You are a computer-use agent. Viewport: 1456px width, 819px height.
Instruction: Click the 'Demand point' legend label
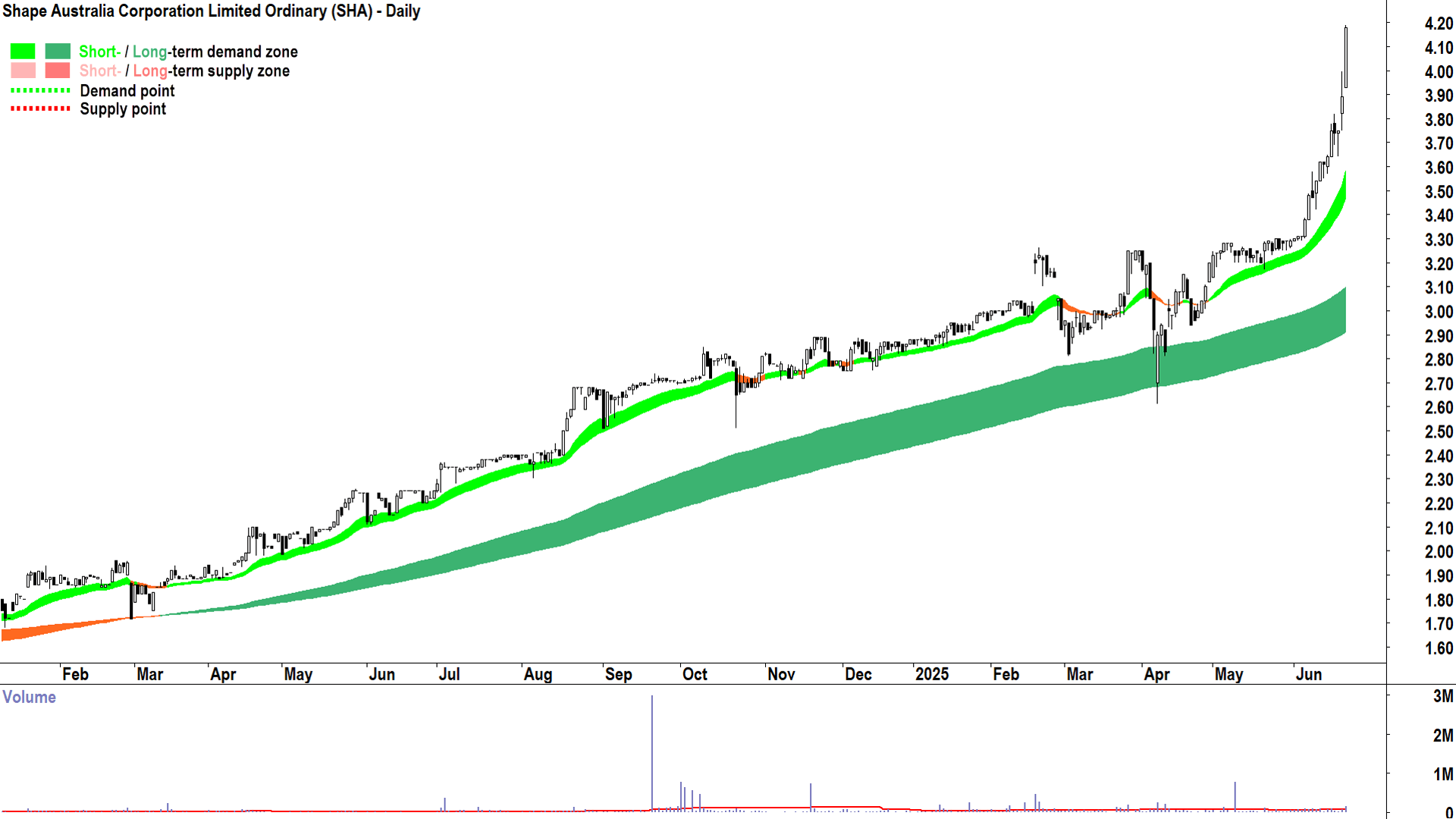[127, 91]
